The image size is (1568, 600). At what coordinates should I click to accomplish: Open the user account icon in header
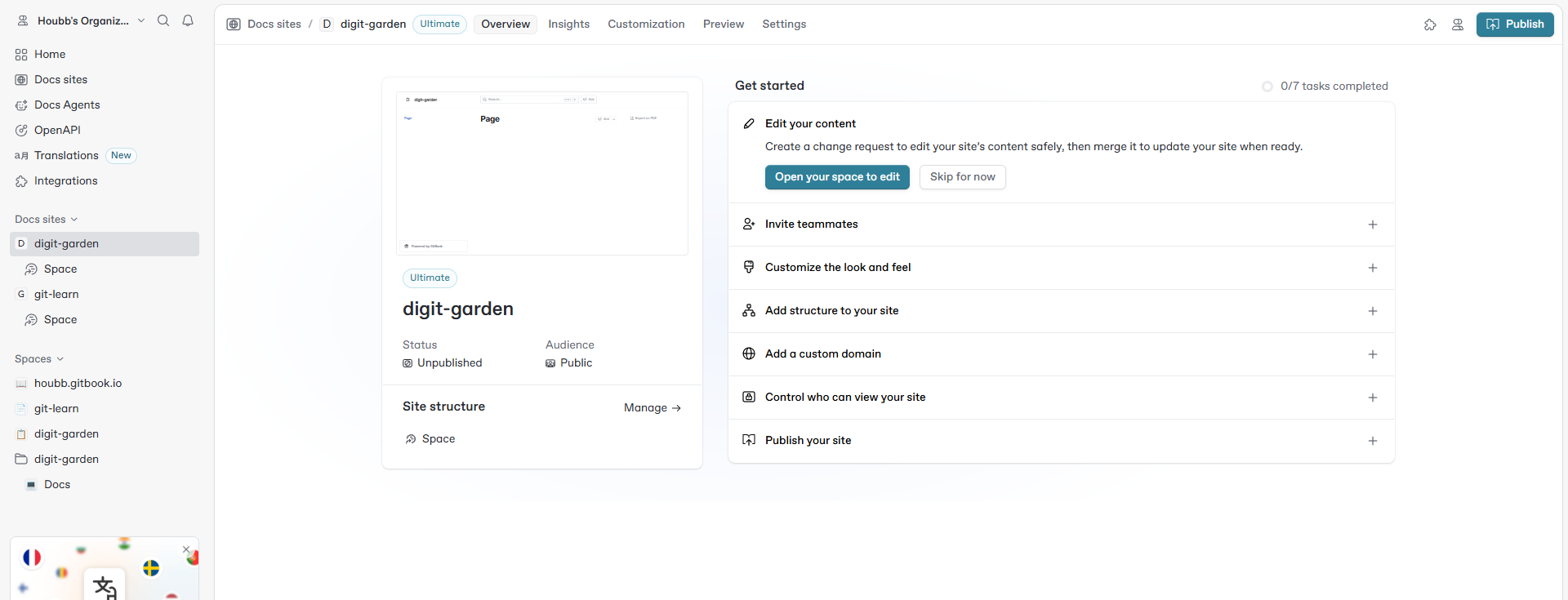pyautogui.click(x=1458, y=25)
